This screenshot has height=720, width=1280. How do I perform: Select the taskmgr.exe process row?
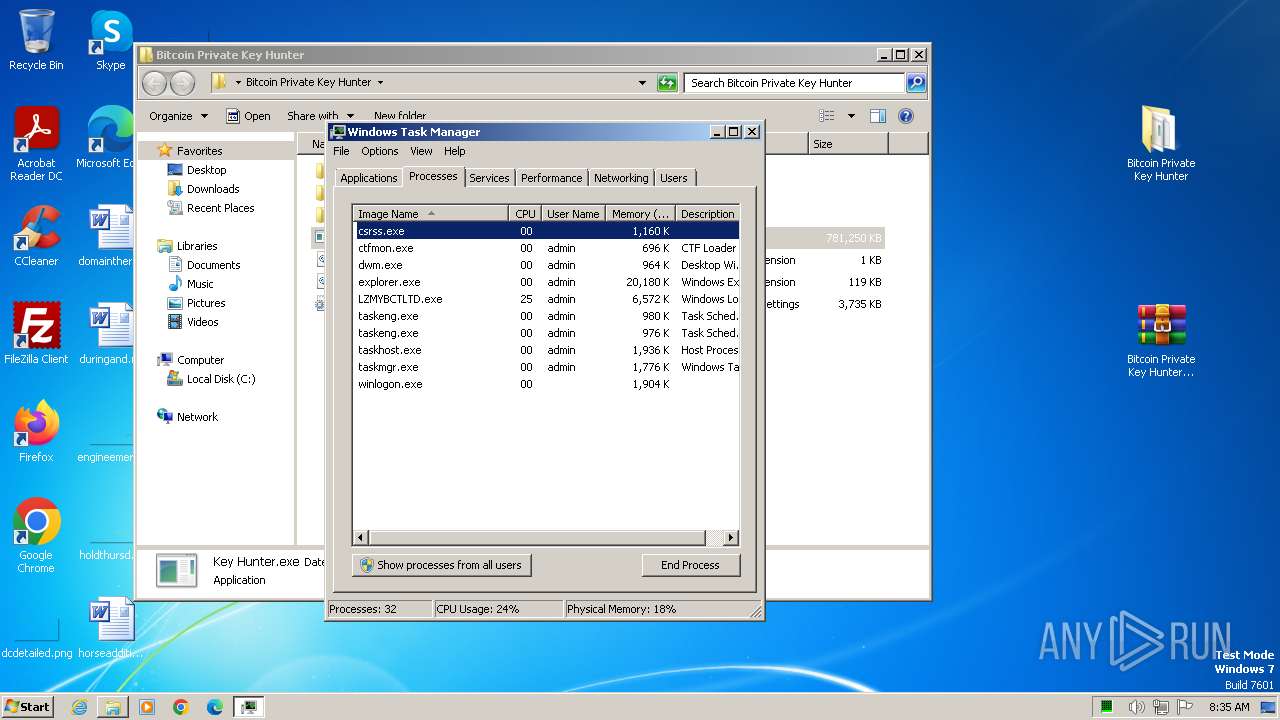[546, 367]
